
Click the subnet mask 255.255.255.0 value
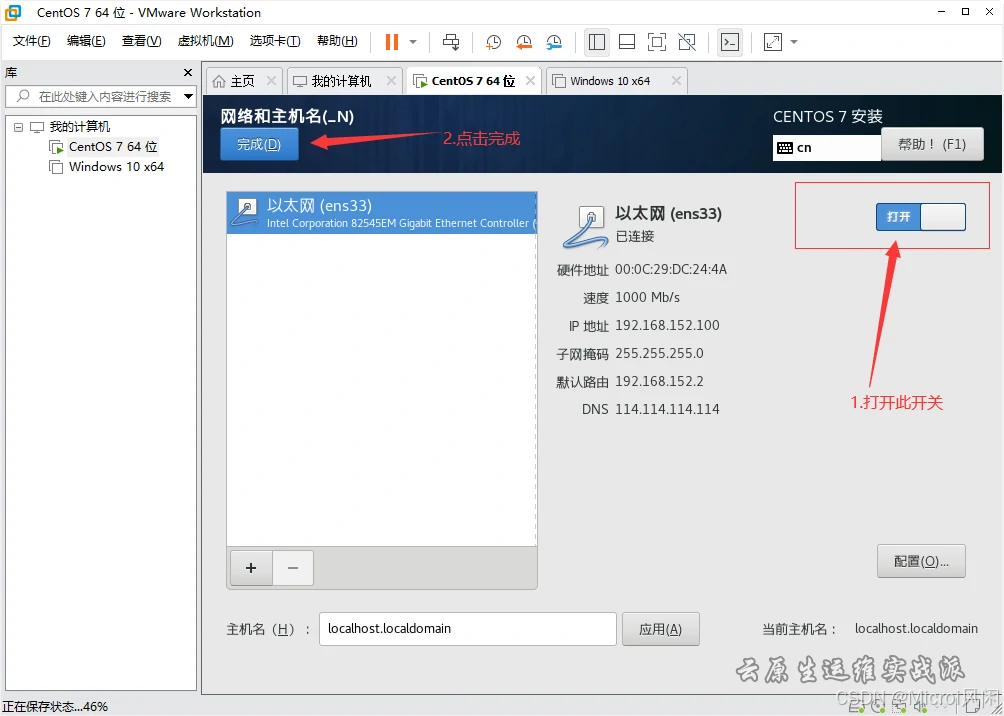coord(660,354)
